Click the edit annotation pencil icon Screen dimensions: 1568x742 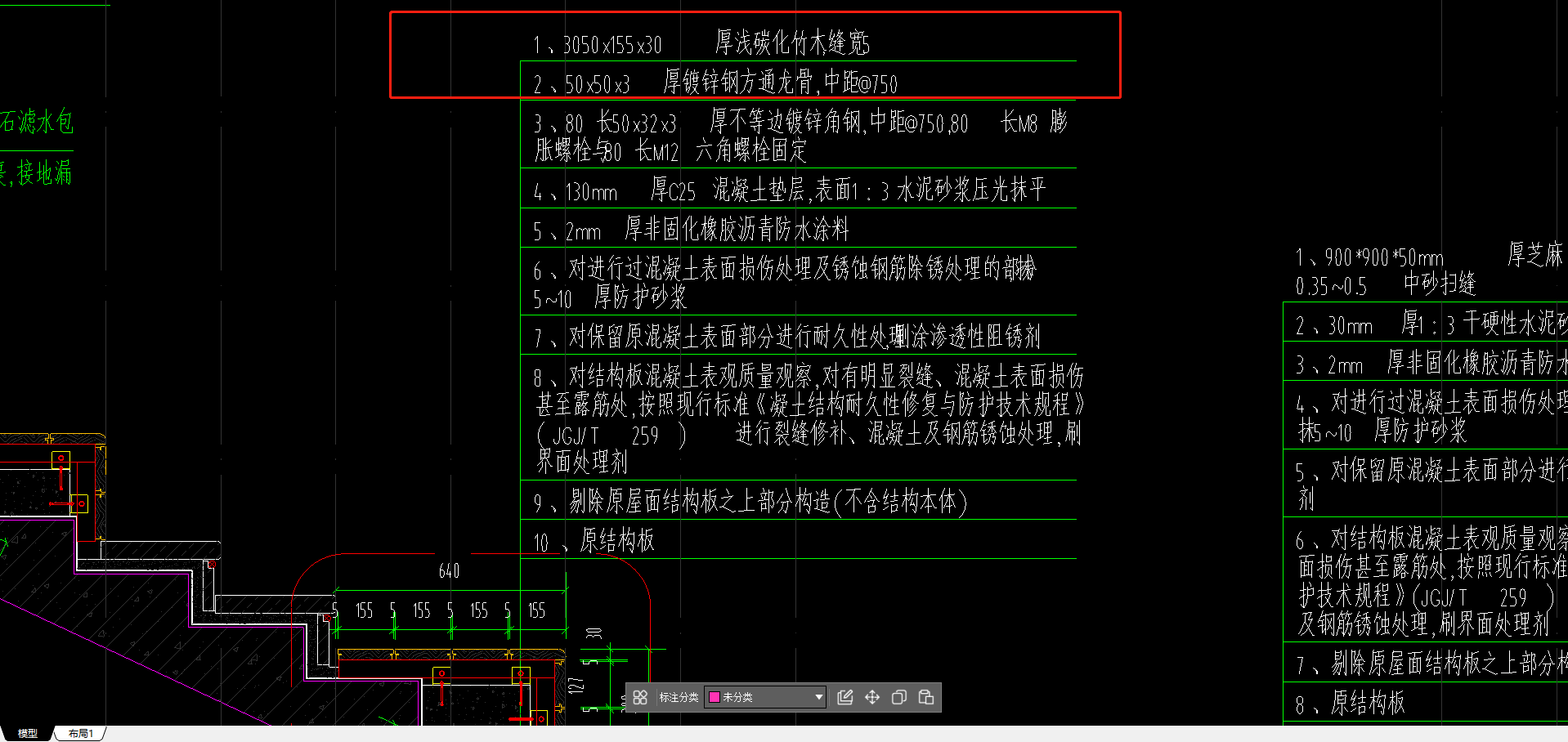point(845,697)
